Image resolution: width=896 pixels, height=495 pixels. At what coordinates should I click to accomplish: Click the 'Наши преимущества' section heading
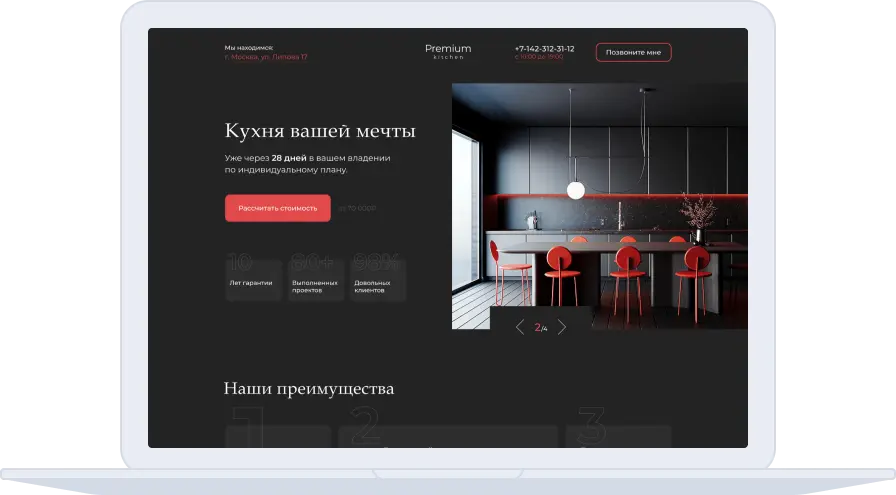click(308, 388)
